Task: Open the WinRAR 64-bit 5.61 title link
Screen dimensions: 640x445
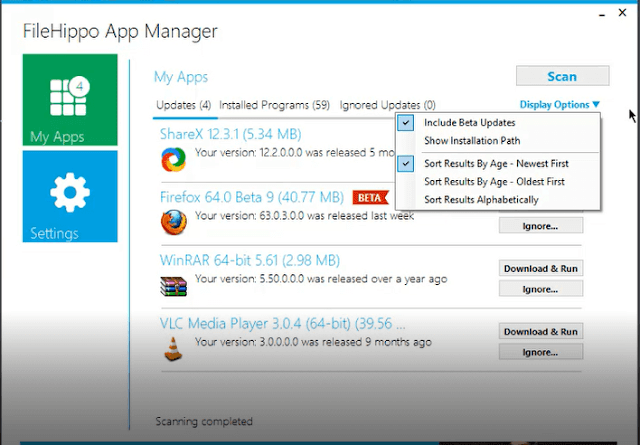Action: (250, 260)
